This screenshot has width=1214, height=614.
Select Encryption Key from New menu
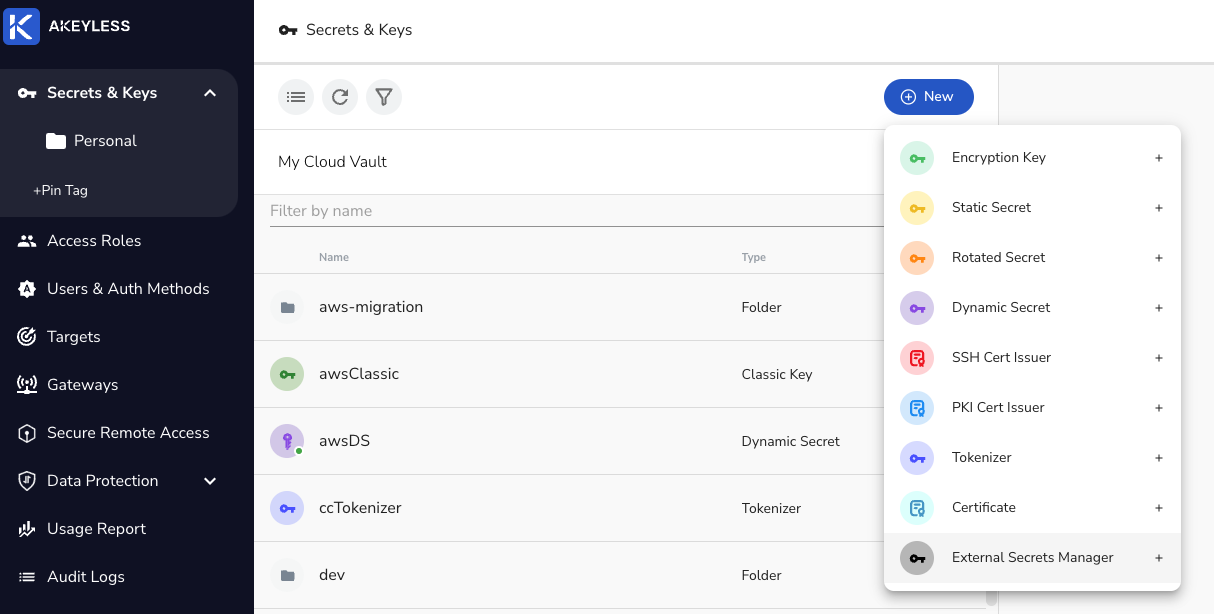coord(1032,158)
